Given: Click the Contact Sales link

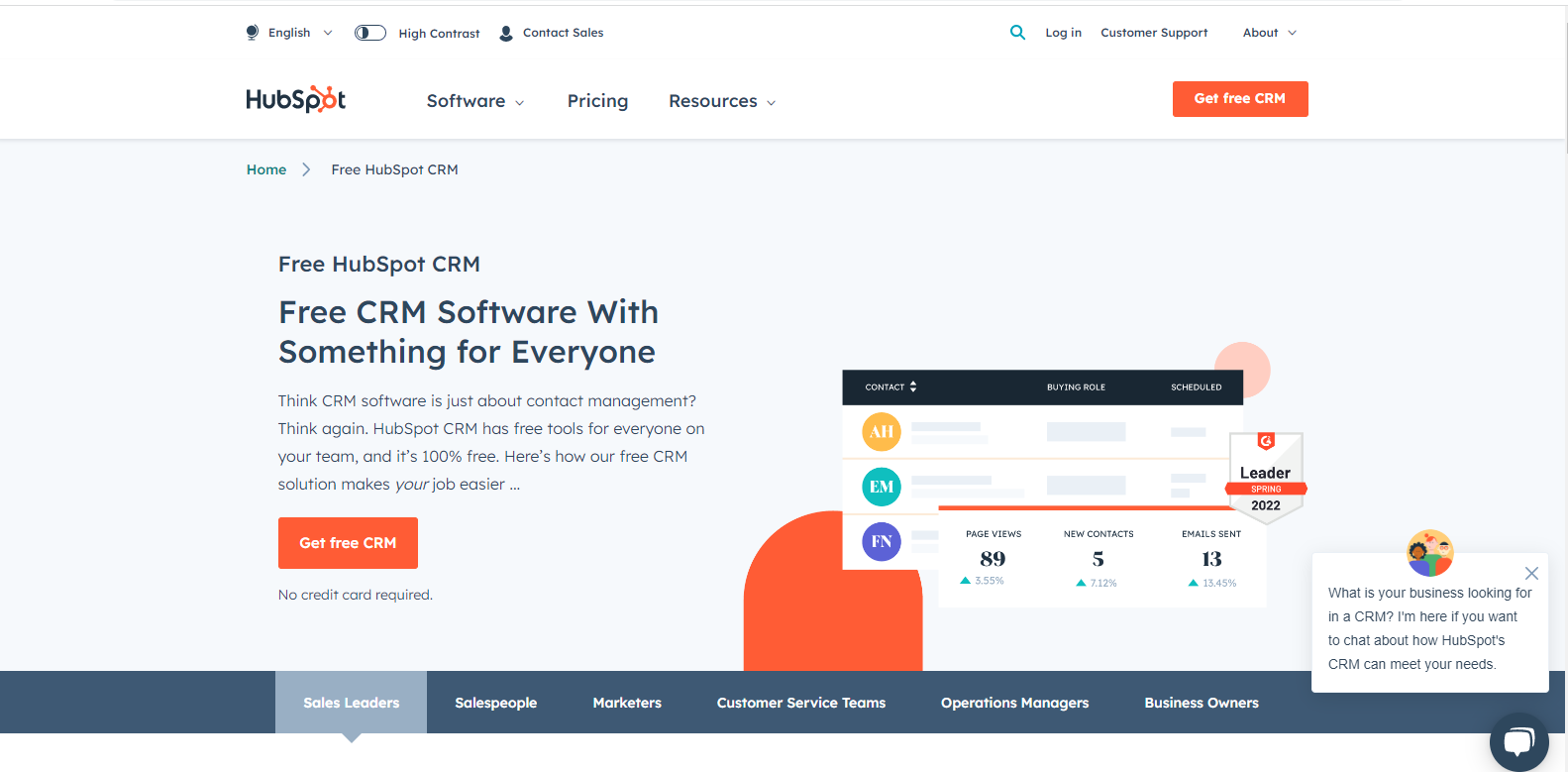Looking at the screenshot, I should click(x=563, y=33).
